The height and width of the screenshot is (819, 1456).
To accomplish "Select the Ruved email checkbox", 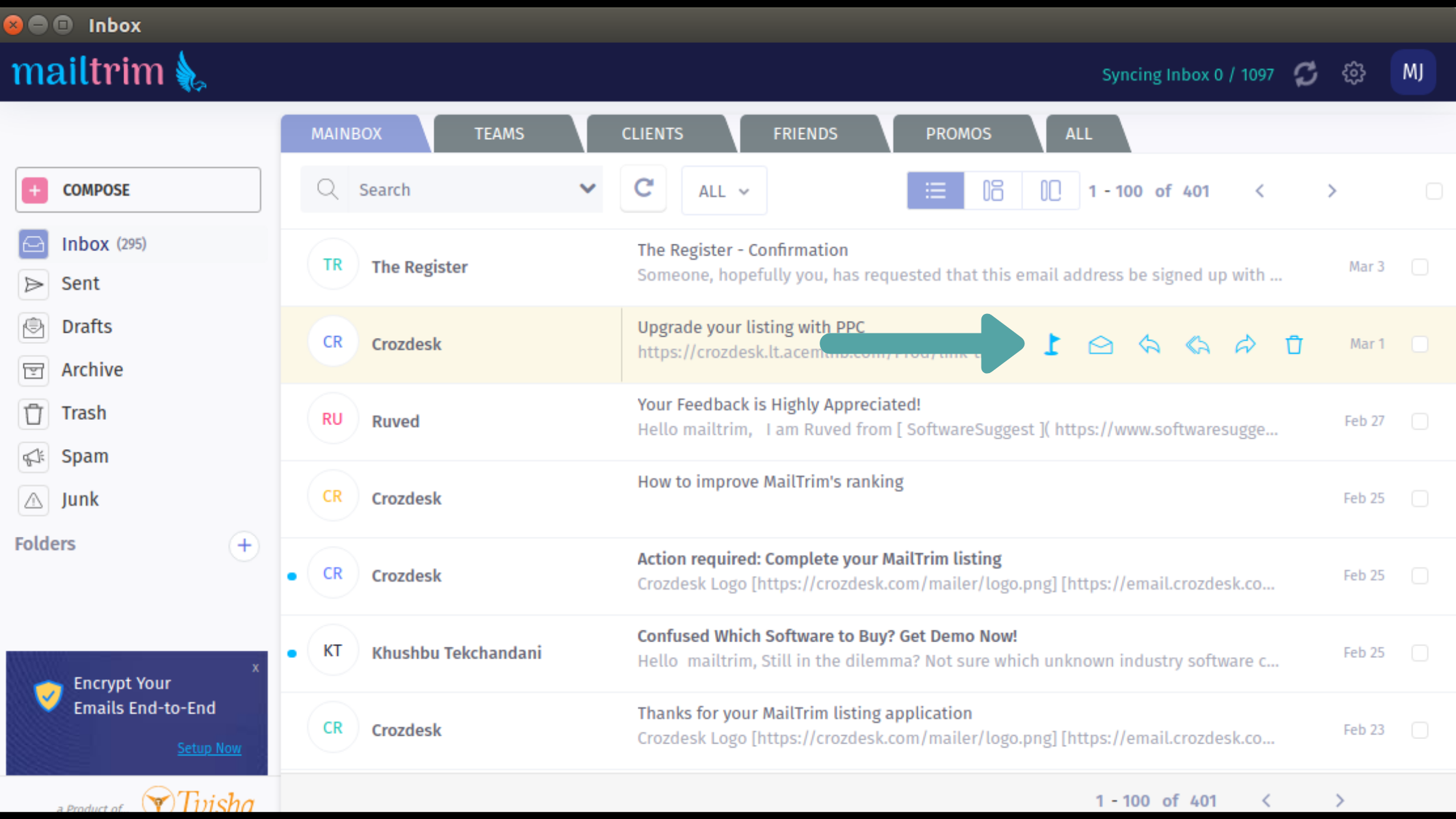I will (x=1420, y=421).
